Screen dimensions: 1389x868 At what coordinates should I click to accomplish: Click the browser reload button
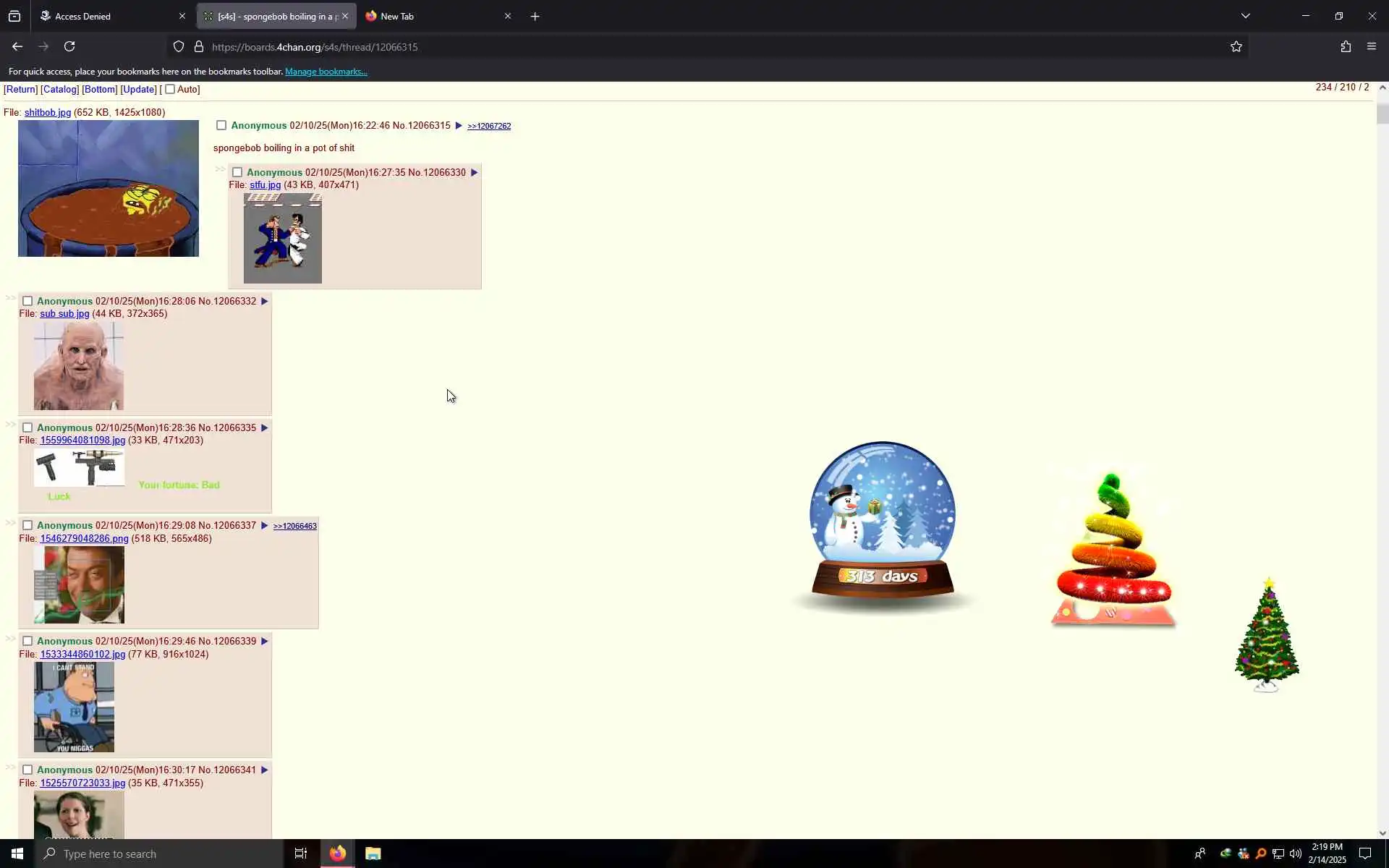(x=69, y=46)
